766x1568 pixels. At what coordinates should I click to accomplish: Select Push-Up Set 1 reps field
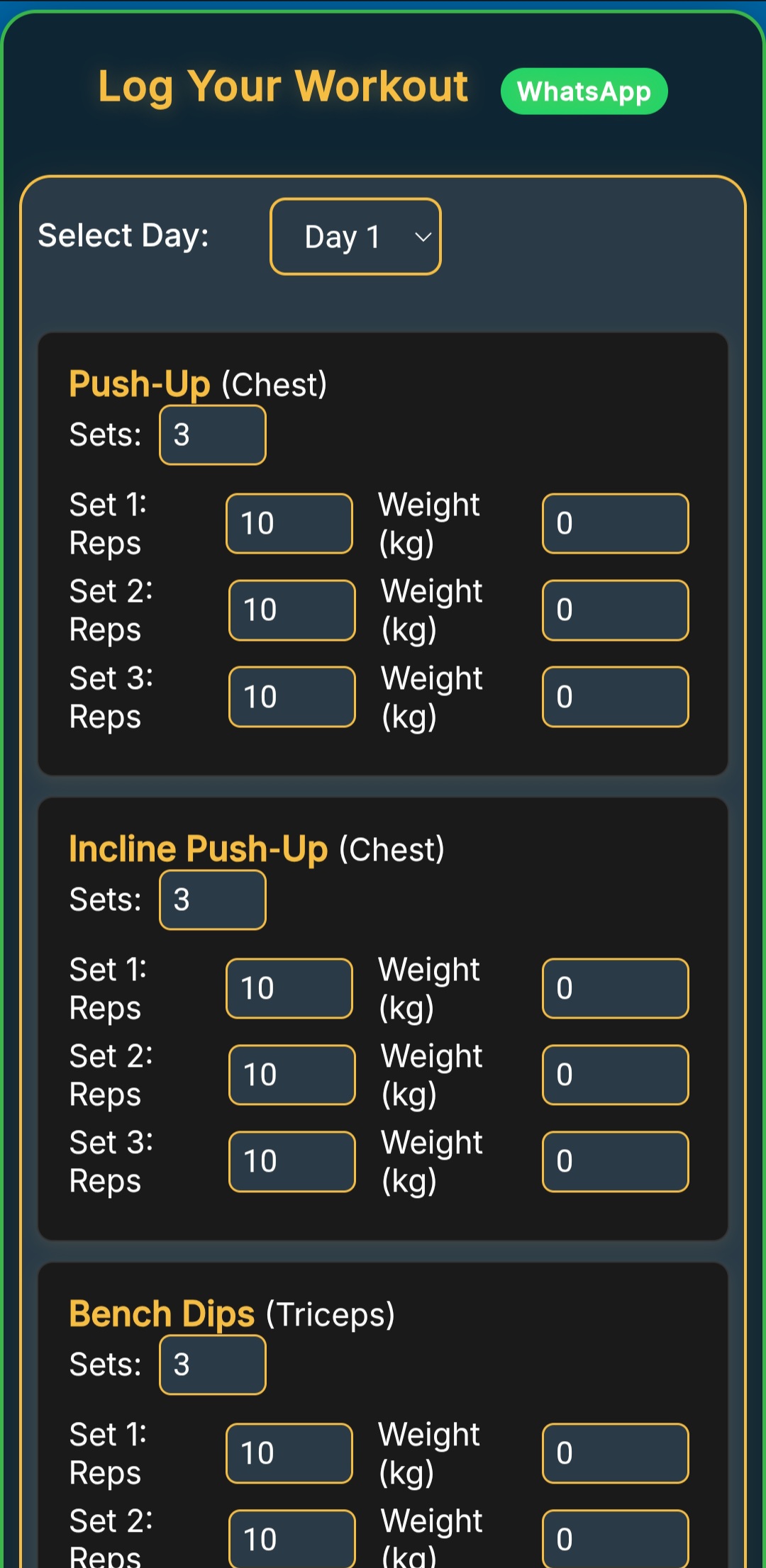click(x=289, y=522)
